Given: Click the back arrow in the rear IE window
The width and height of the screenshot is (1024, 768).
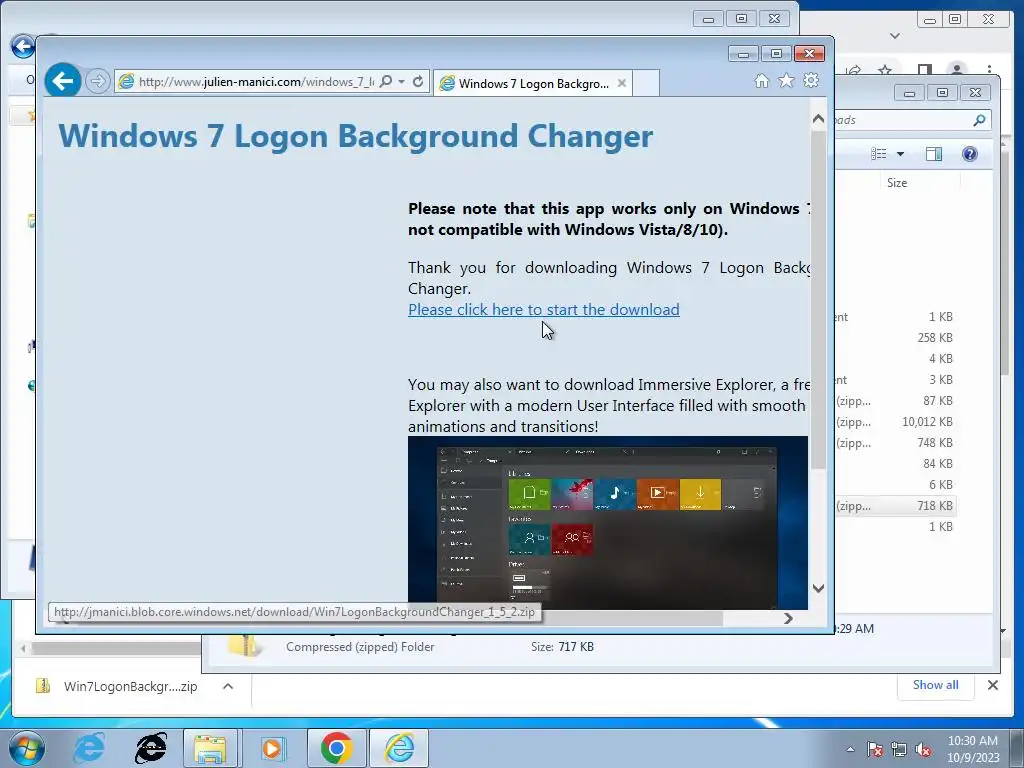Looking at the screenshot, I should [22, 46].
